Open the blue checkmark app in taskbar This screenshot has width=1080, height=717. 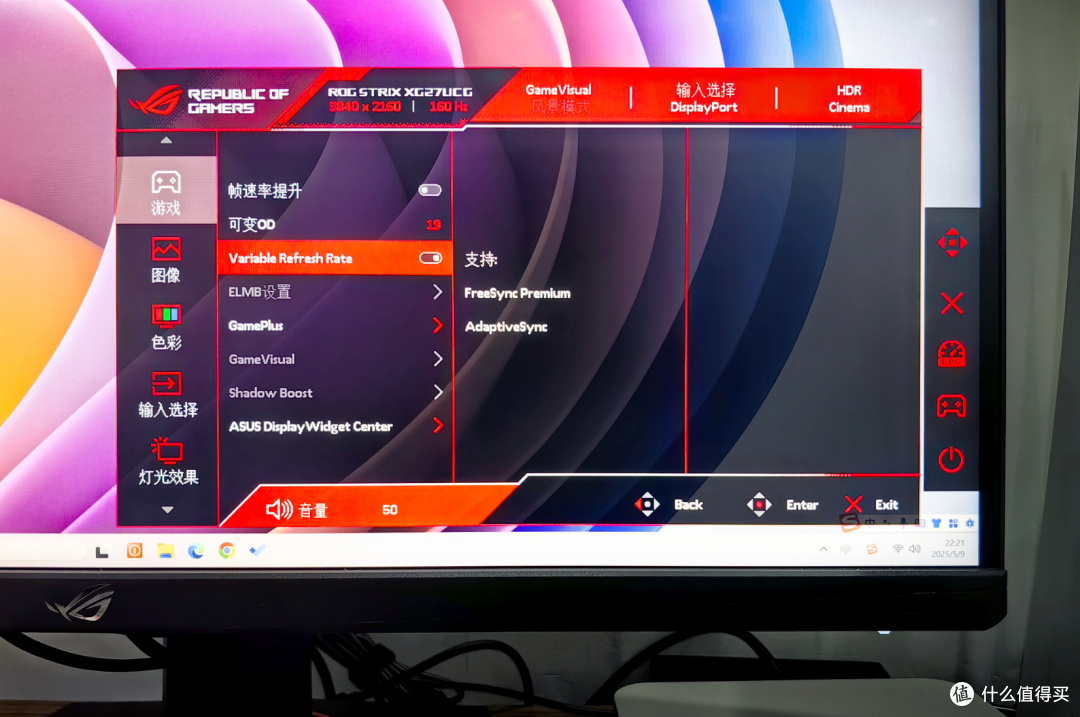pyautogui.click(x=258, y=550)
